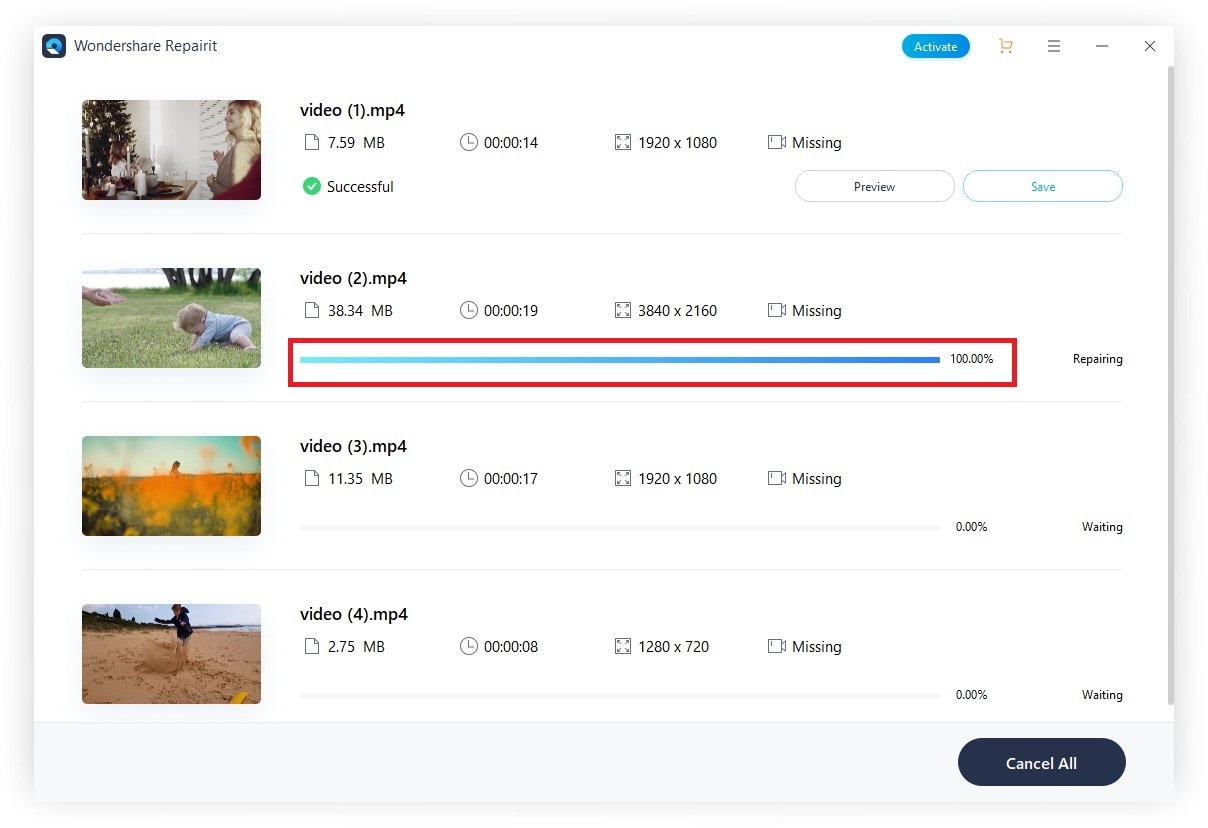Image resolution: width=1208 pixels, height=828 pixels.
Task: Select the baby on grass thumbnail
Action: [x=171, y=318]
